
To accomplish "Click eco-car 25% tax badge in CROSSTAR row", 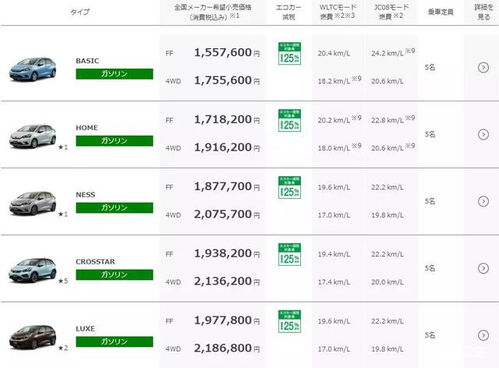I will coord(289,254).
